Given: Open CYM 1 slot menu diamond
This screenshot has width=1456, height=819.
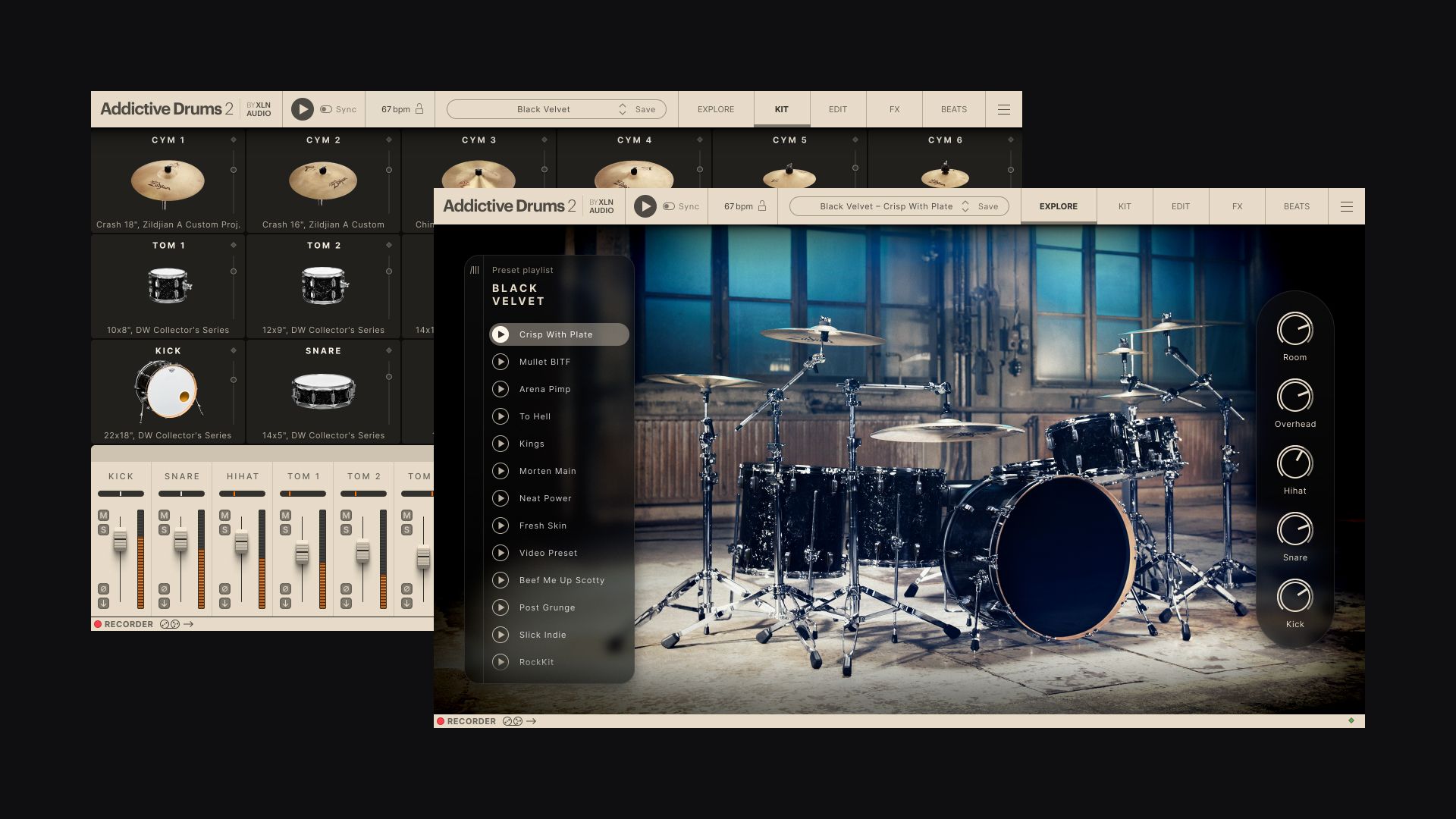Looking at the screenshot, I should click(234, 140).
